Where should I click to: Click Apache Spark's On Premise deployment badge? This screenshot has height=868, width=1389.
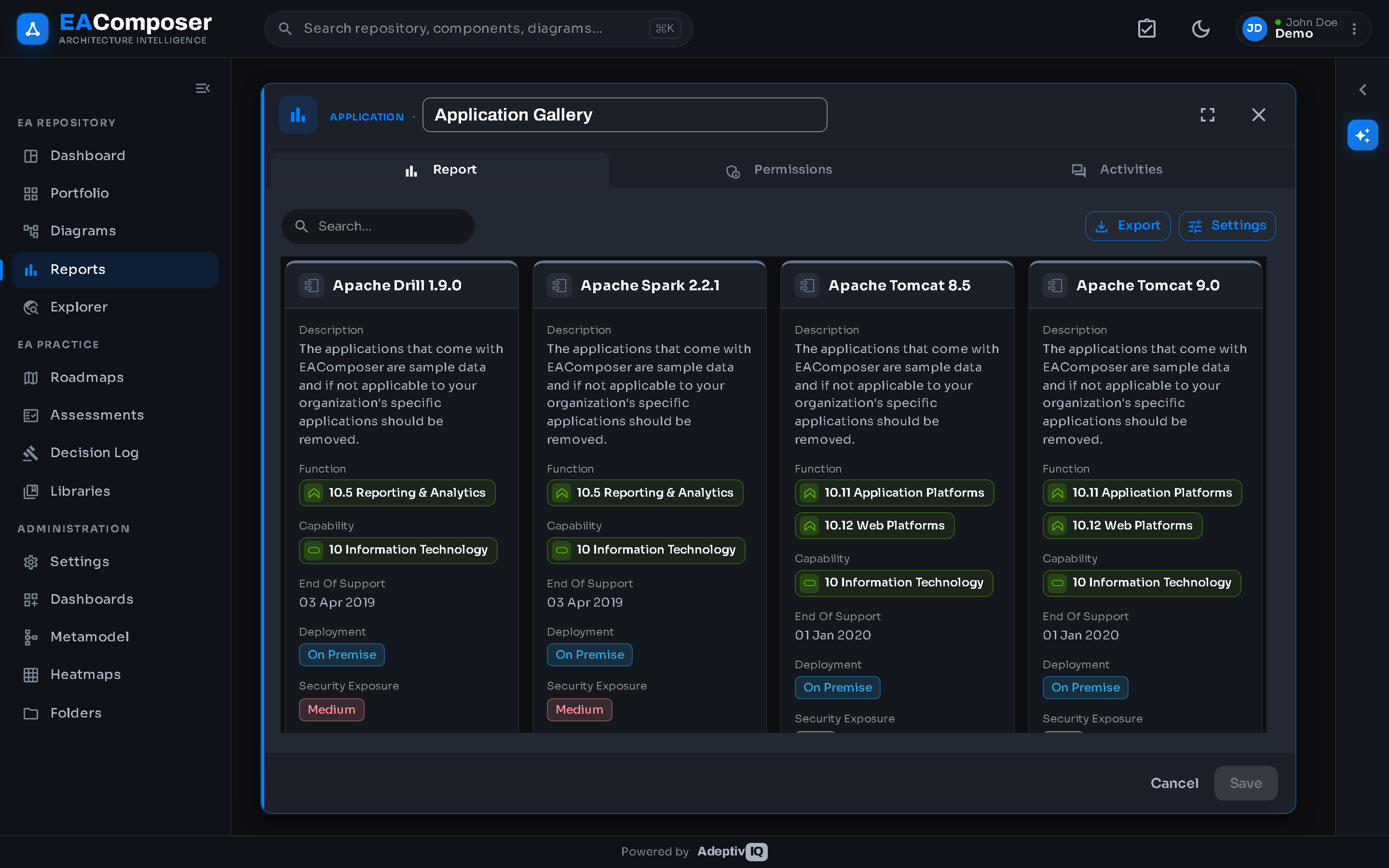(x=590, y=654)
